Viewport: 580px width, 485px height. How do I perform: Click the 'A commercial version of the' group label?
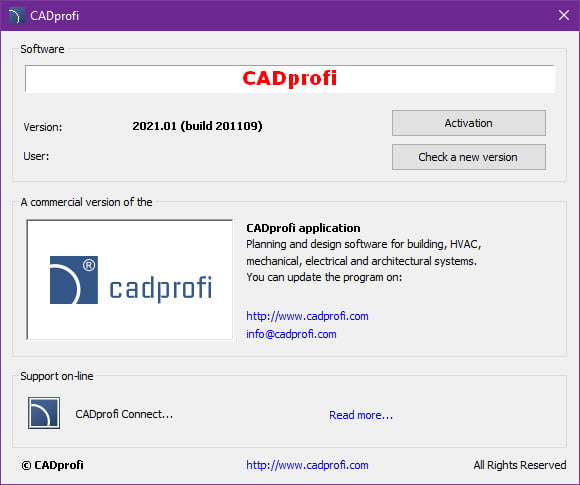(86, 202)
